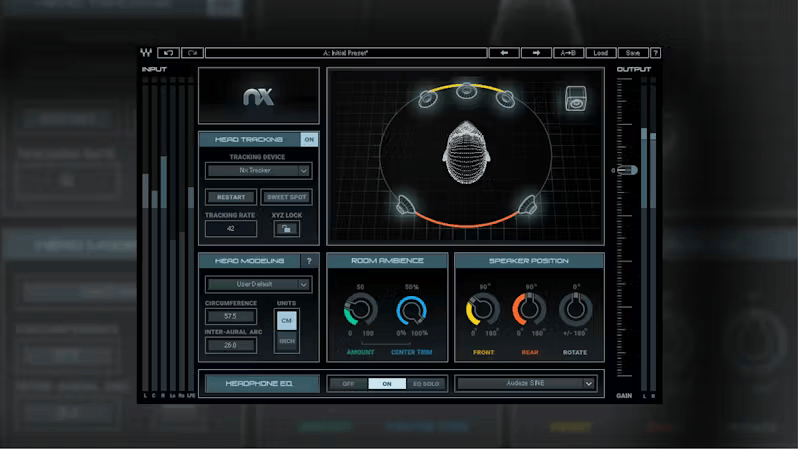Adjust the Rotate knob

(576, 309)
